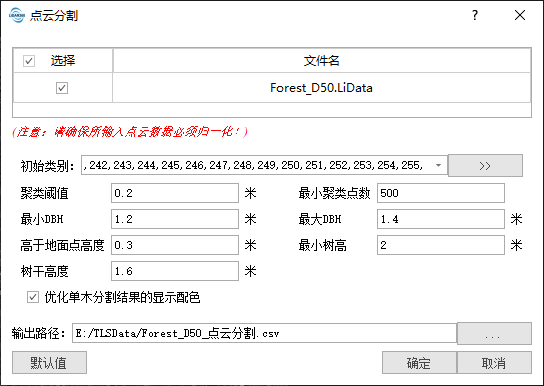
Task: Click the ... browse button for output path
Action: click(494, 334)
